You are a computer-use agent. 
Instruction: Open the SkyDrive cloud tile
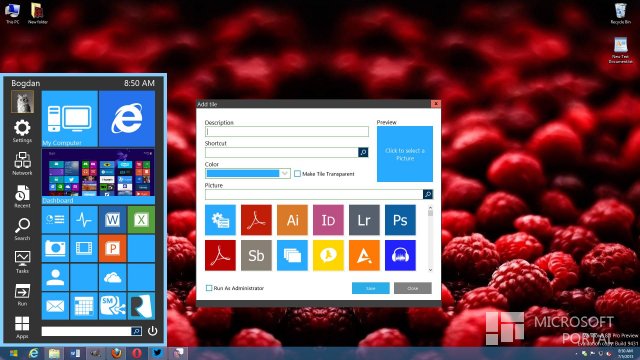(113, 277)
